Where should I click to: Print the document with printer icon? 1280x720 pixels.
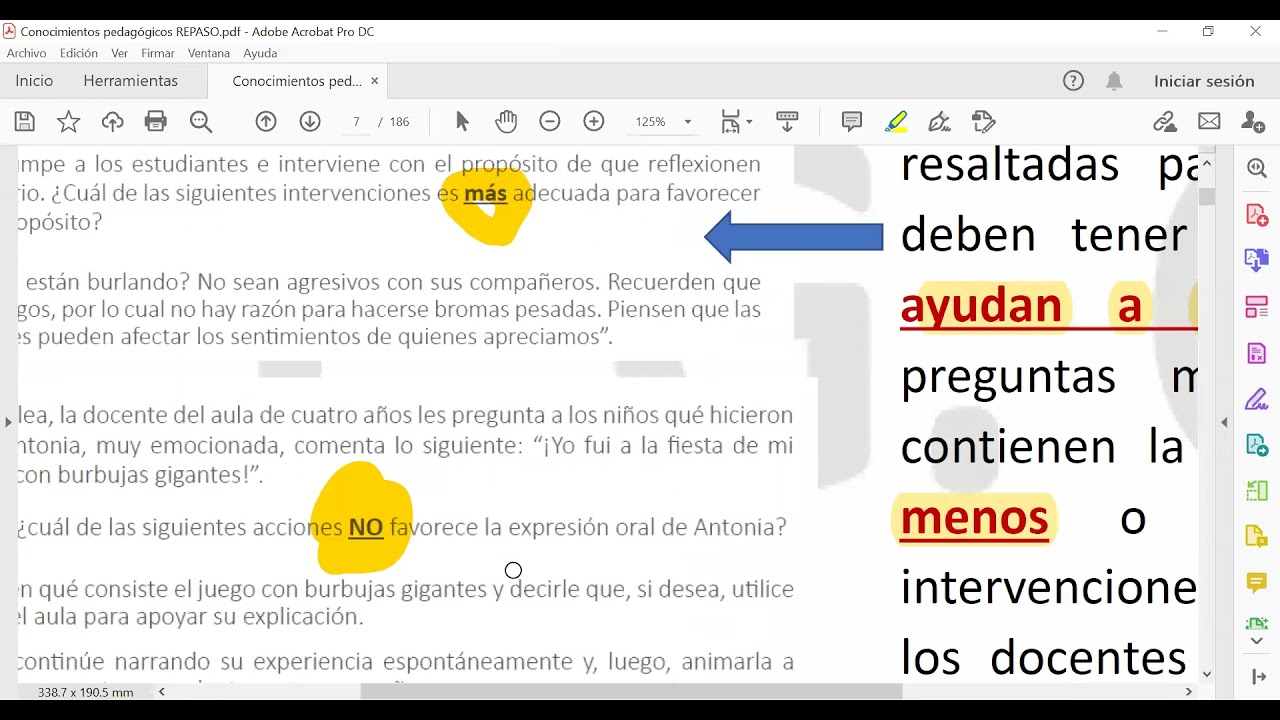[x=156, y=122]
